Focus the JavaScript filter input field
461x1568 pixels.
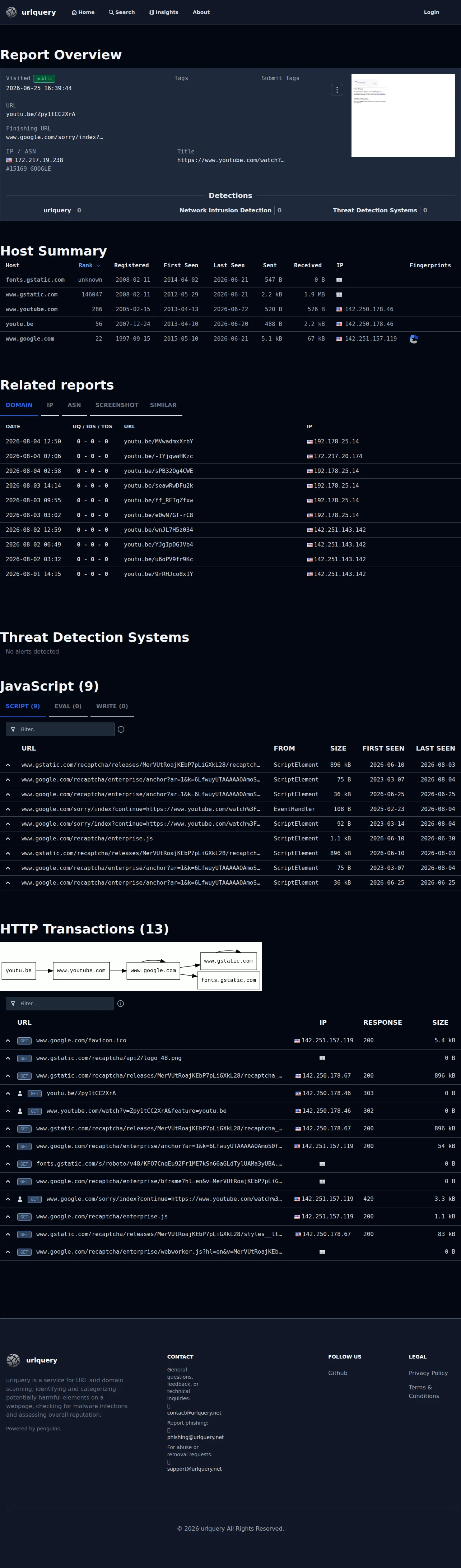tap(60, 729)
